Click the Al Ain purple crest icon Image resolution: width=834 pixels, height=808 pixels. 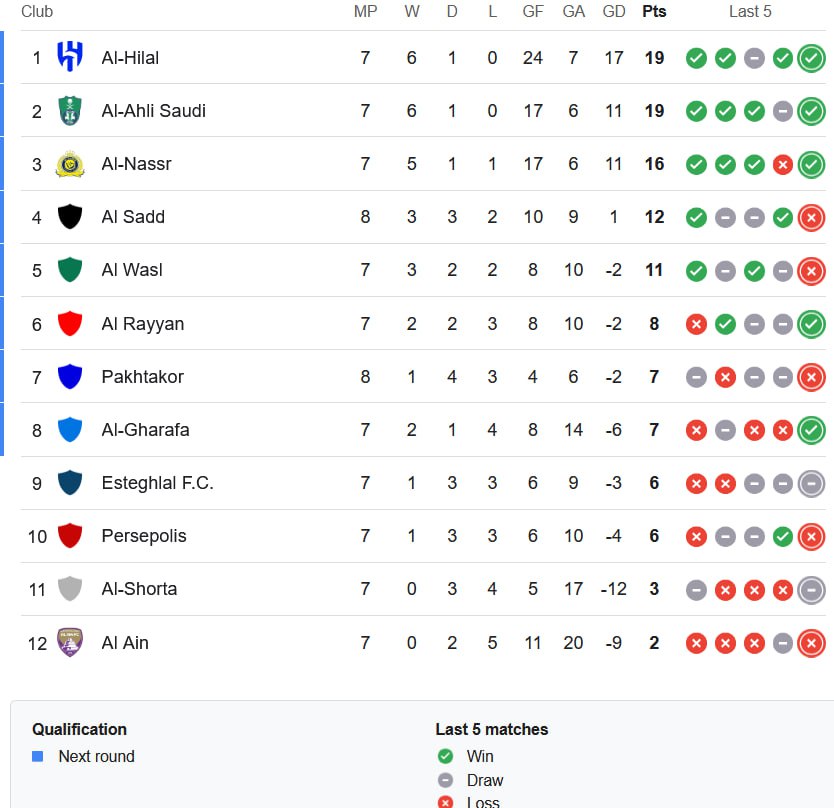pos(69,642)
